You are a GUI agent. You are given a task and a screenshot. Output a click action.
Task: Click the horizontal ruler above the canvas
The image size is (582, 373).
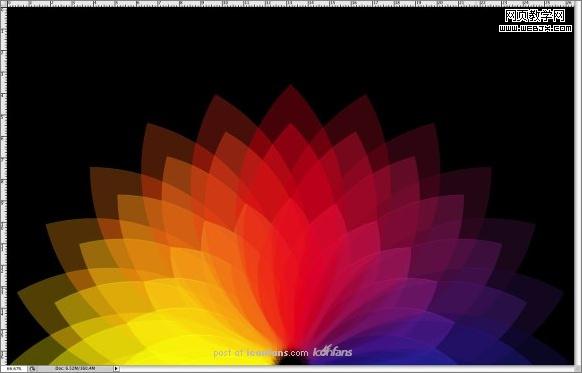coord(291,3)
